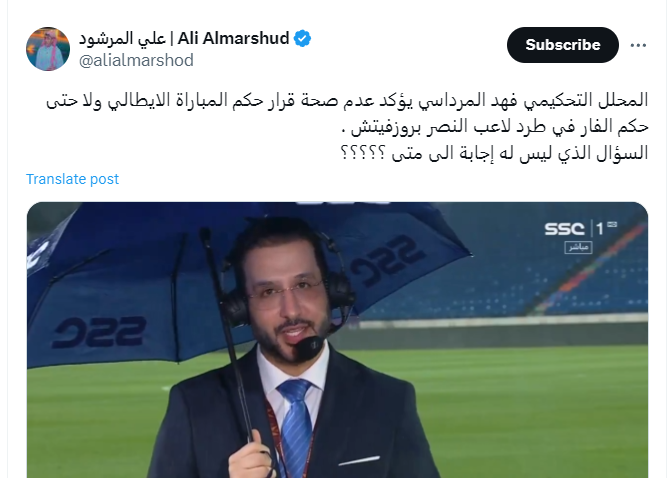Open Ali Almarshud's profile avatar
672x478 pixels.
pyautogui.click(x=48, y=49)
